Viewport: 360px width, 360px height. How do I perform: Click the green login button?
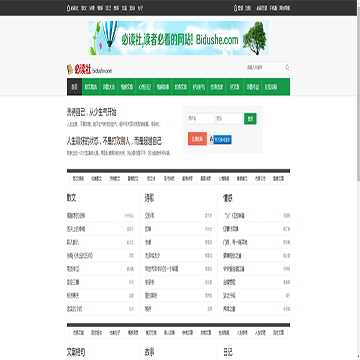pos(250,119)
